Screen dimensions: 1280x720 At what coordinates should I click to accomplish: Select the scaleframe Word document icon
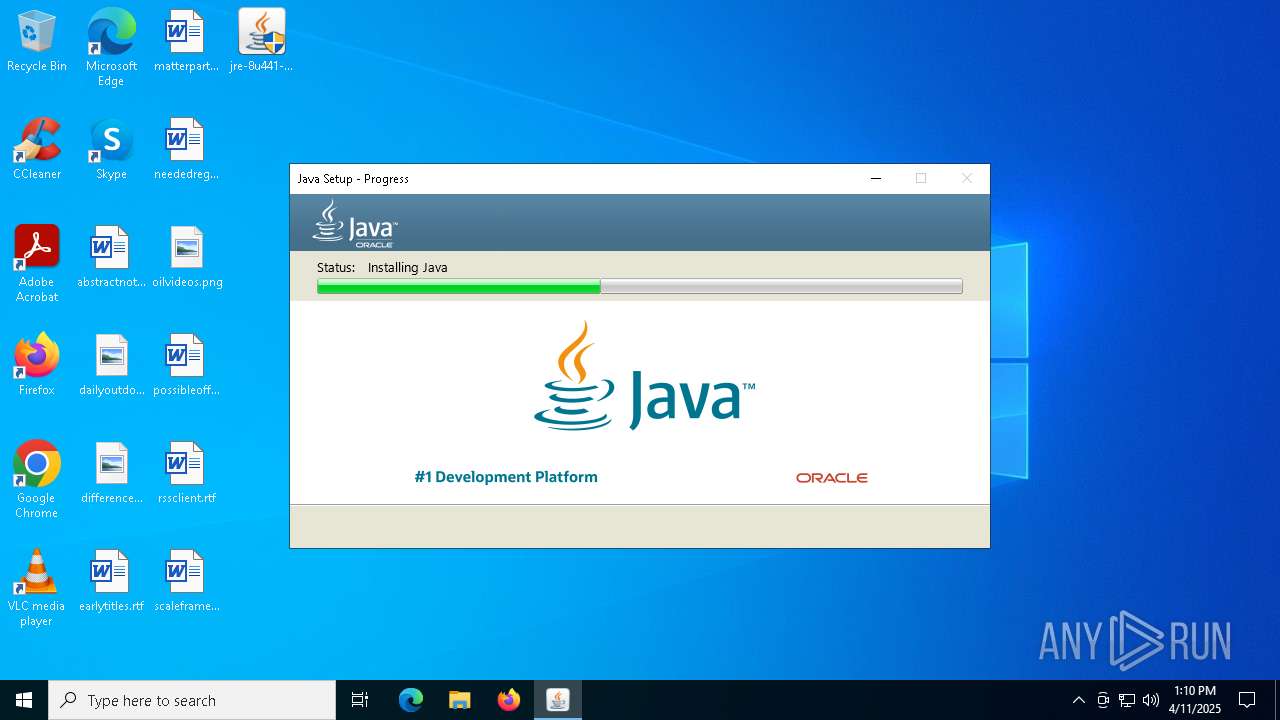(186, 582)
